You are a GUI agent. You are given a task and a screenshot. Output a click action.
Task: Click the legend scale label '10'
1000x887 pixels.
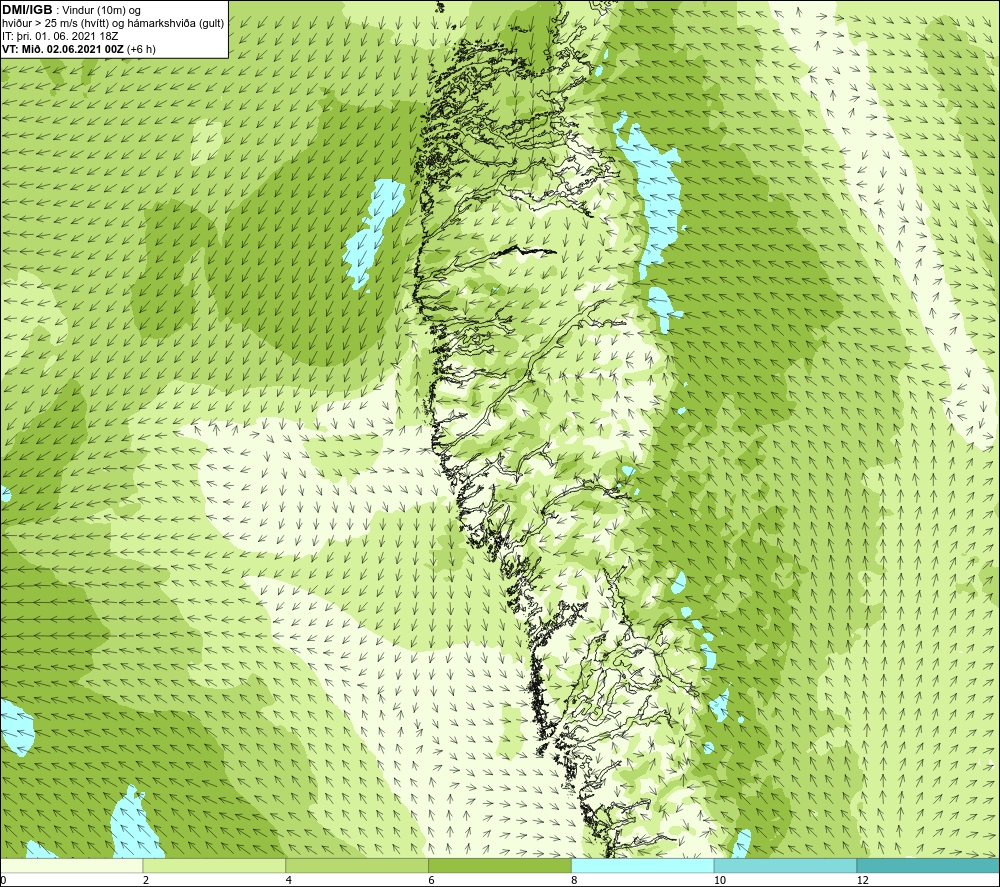point(720,881)
